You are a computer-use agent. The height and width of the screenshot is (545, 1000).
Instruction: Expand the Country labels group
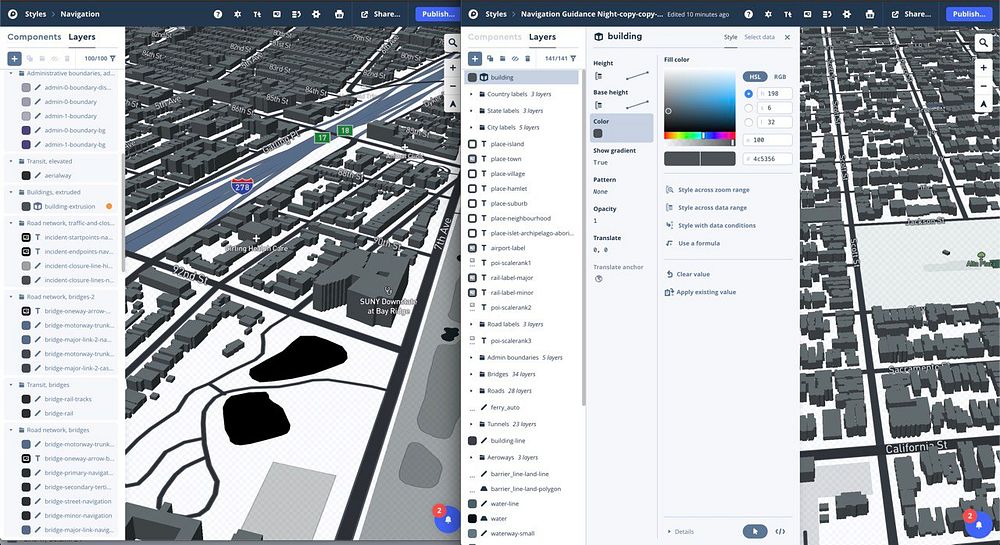point(471,94)
